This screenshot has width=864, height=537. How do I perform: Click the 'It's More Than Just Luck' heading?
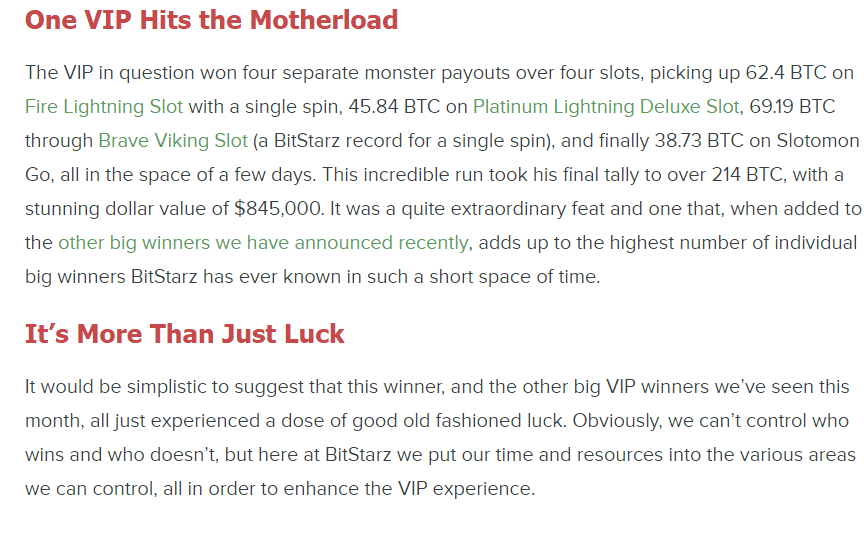click(185, 334)
